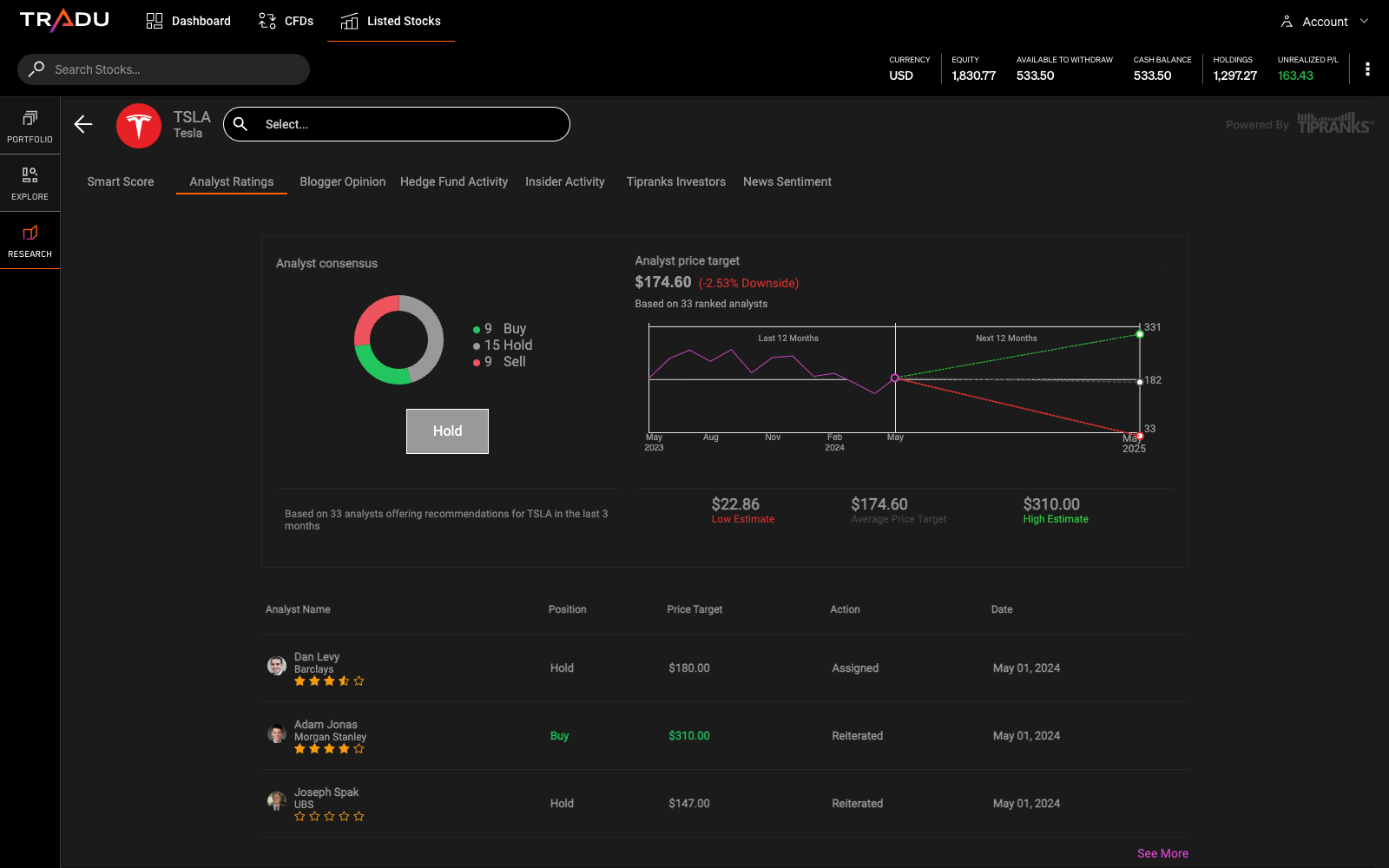Click Joseph Spak's star rating
Viewport: 1389px width, 868px height.
click(329, 817)
